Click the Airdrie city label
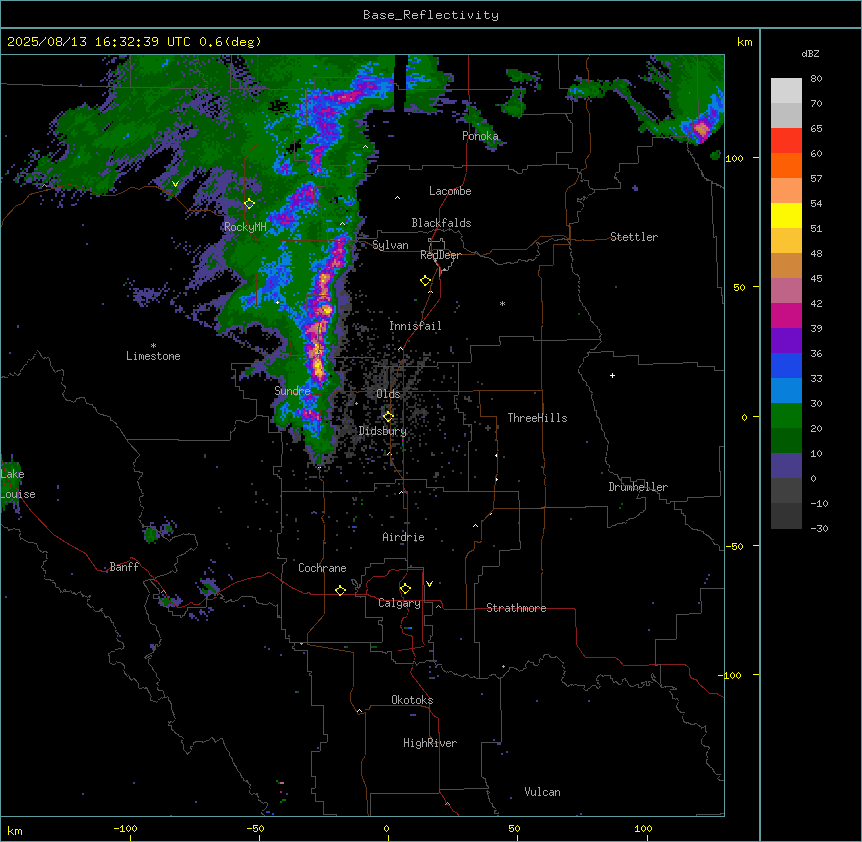The height and width of the screenshot is (842, 862). 404,537
